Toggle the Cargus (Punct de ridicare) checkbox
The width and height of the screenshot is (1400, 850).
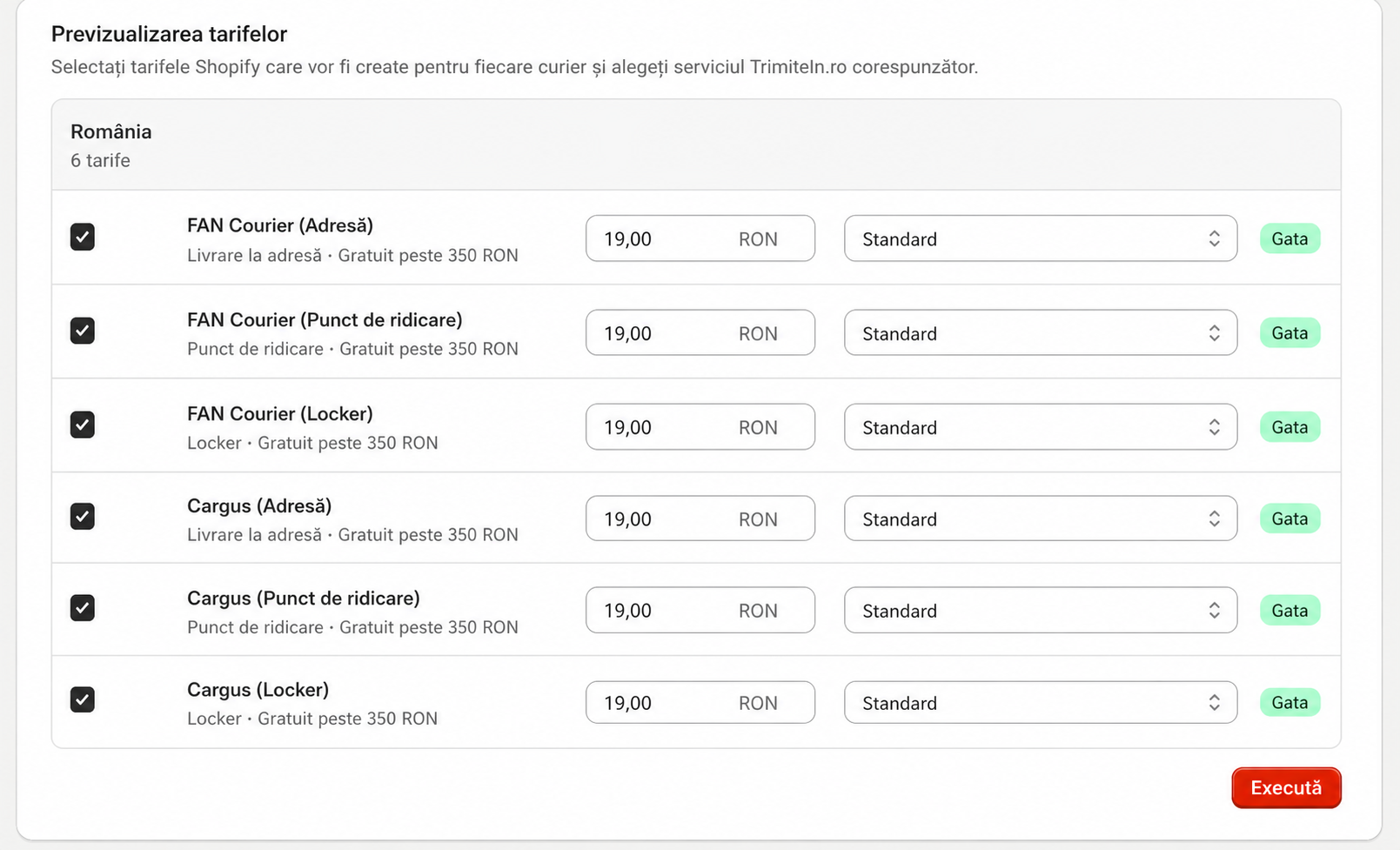pyautogui.click(x=83, y=607)
